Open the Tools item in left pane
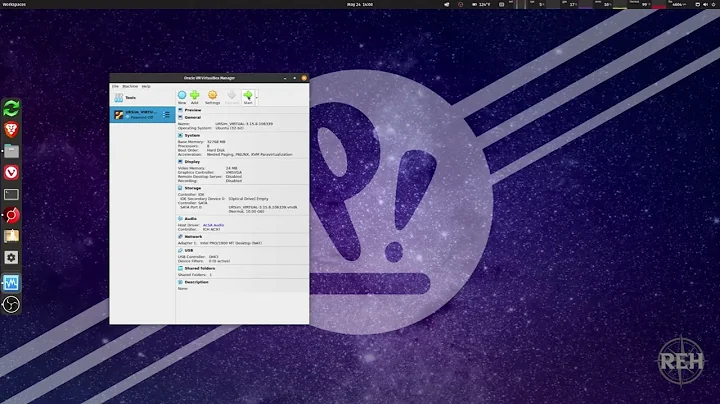The width and height of the screenshot is (720, 404). [142, 97]
